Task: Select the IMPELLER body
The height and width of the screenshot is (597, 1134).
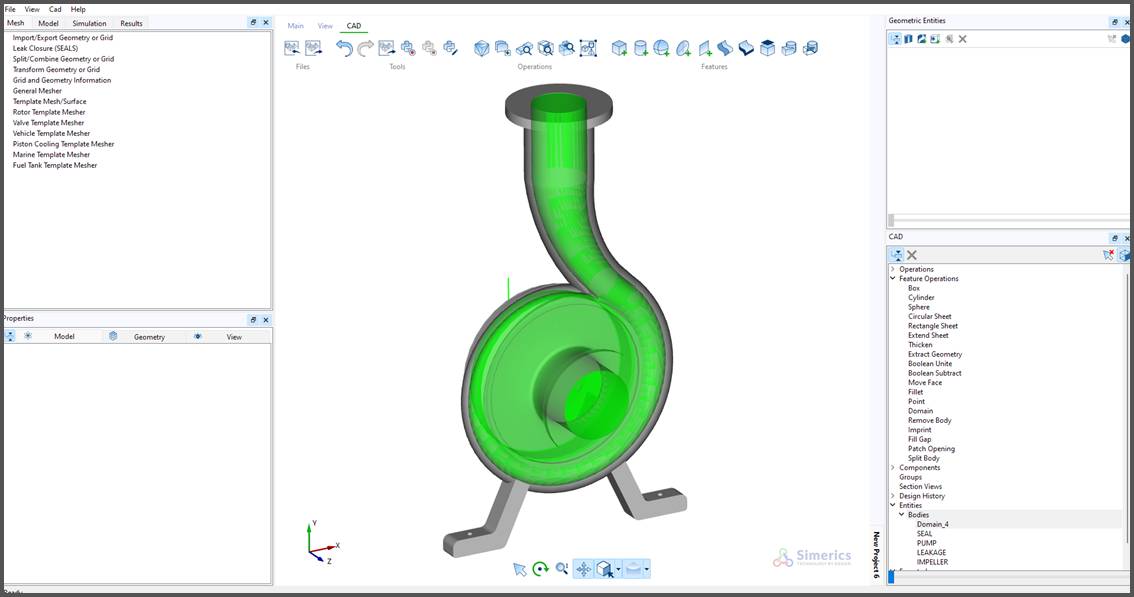Action: pos(932,562)
